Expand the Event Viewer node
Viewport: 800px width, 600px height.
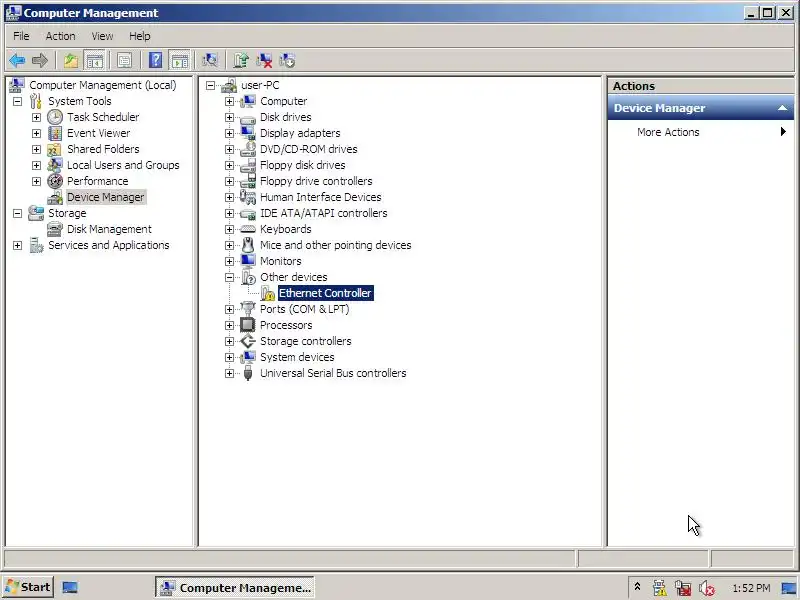click(x=36, y=133)
